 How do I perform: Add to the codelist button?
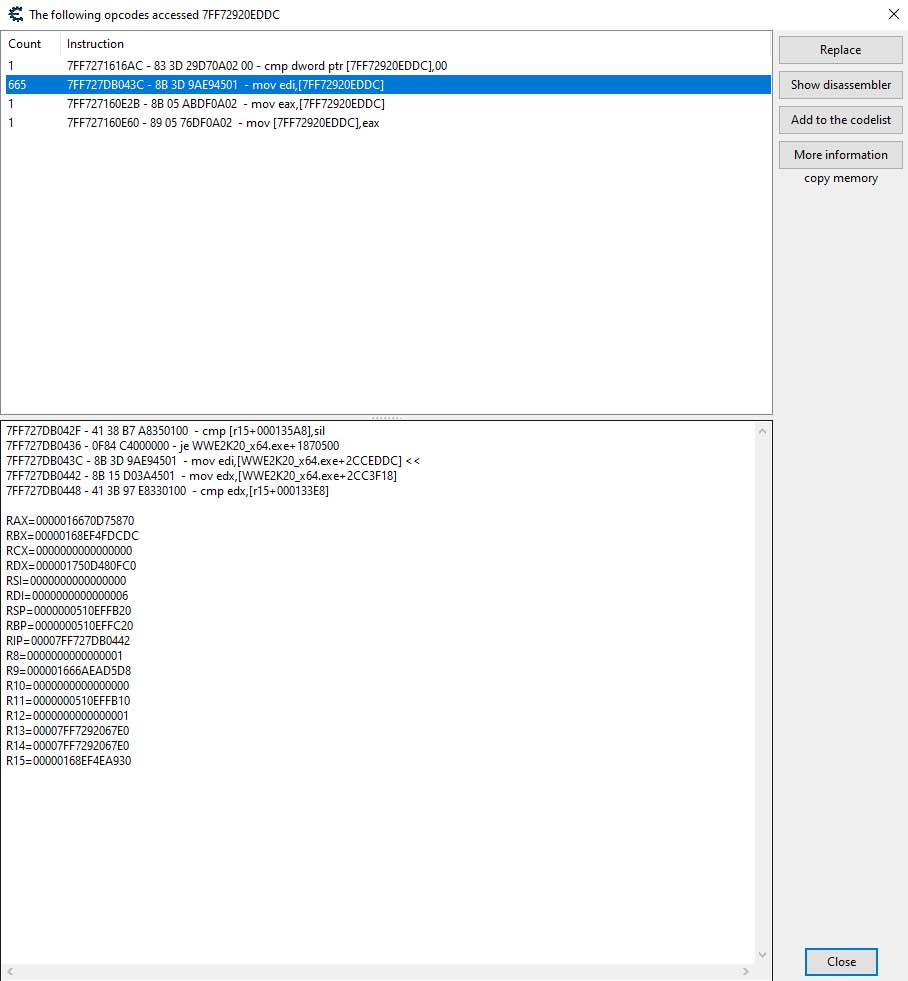pos(840,120)
